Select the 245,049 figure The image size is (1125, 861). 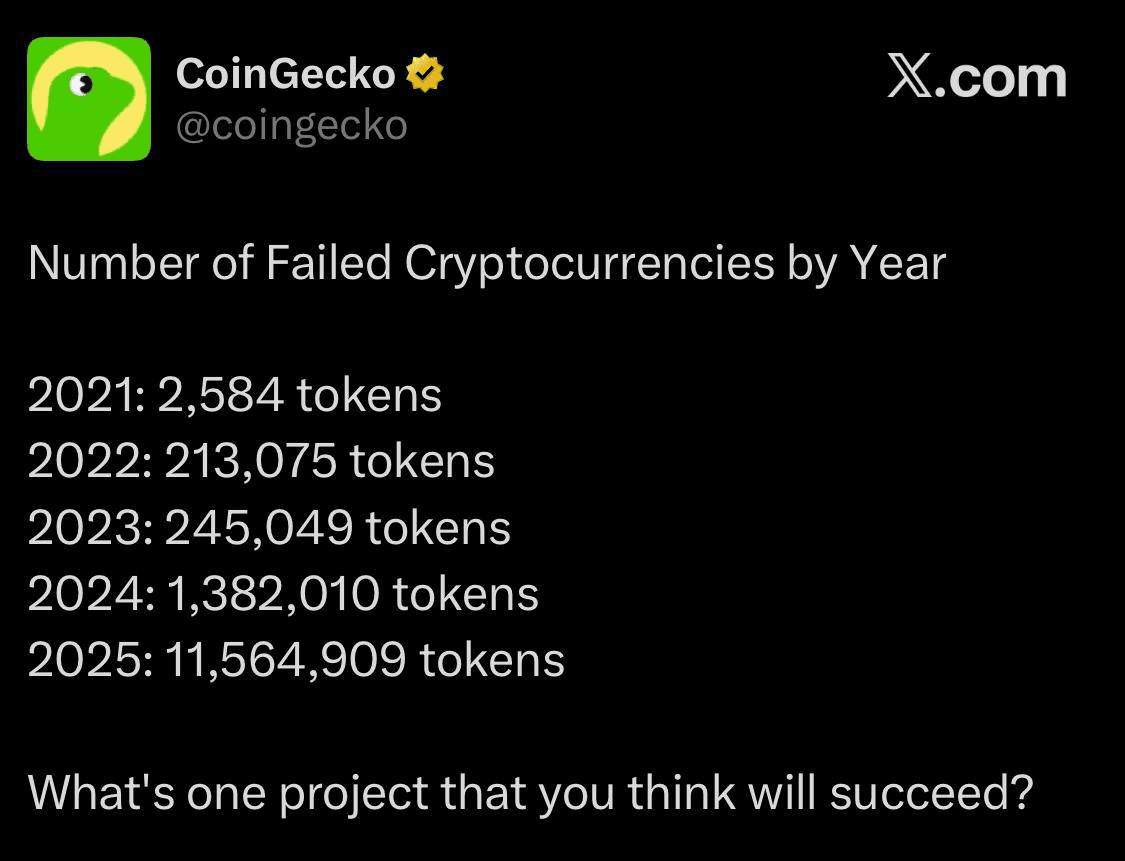click(258, 528)
